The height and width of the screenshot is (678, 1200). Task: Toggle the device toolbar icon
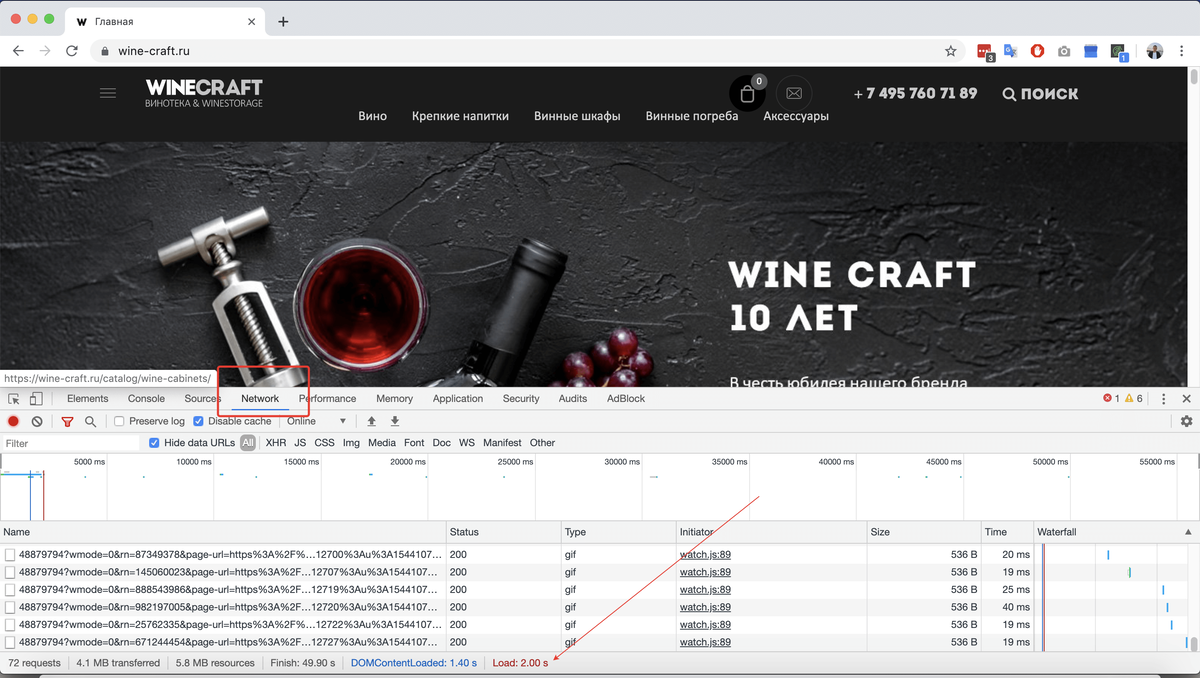(x=36, y=398)
